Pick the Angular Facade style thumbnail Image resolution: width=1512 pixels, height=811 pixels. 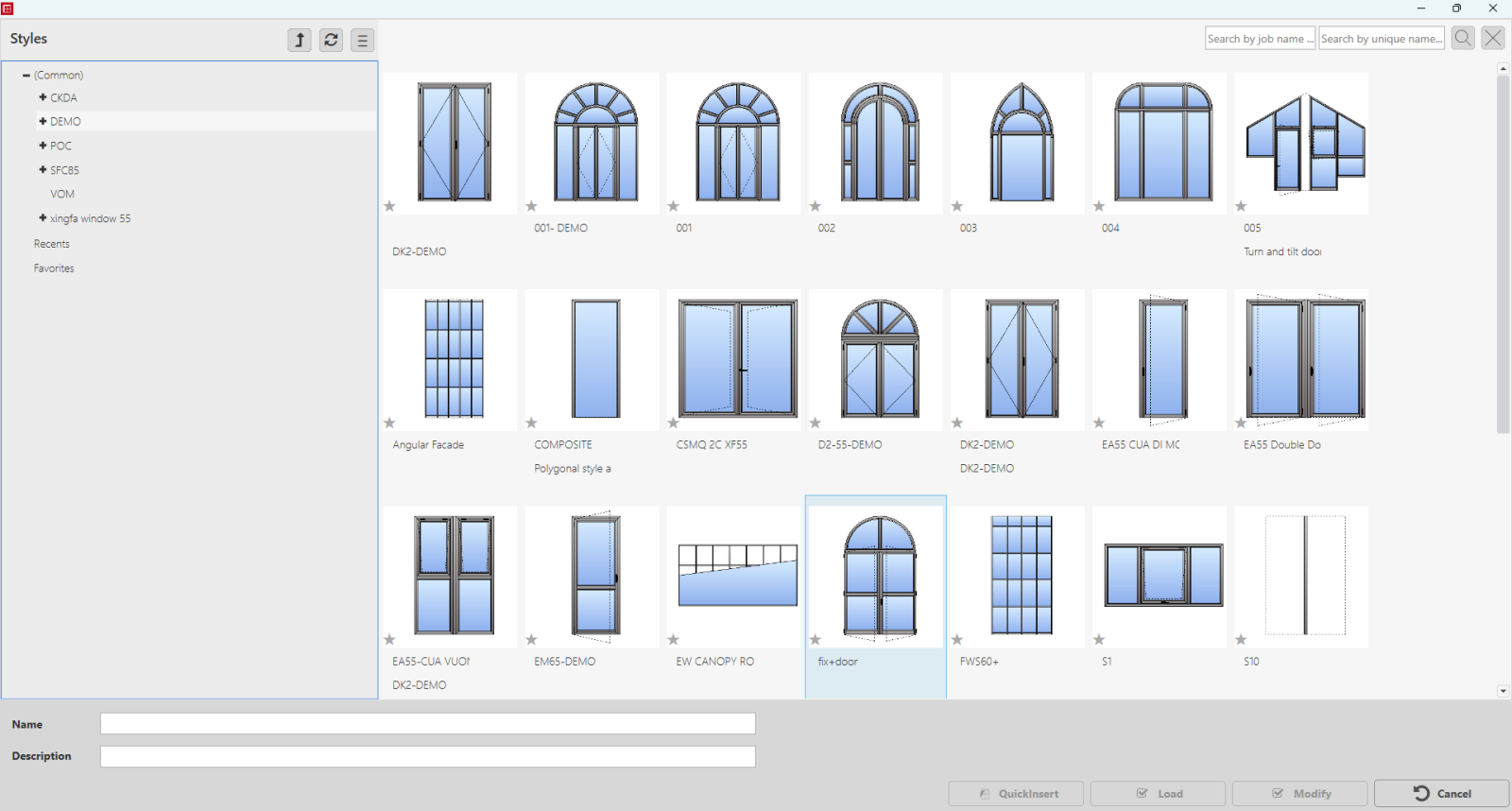click(454, 359)
